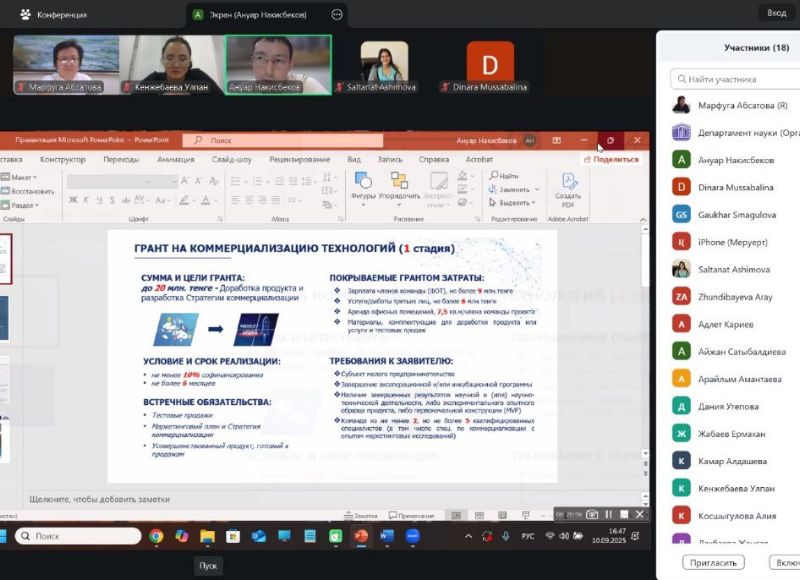The height and width of the screenshot is (580, 800).
Task: Open PowerPoint from the taskbar
Action: (361, 537)
